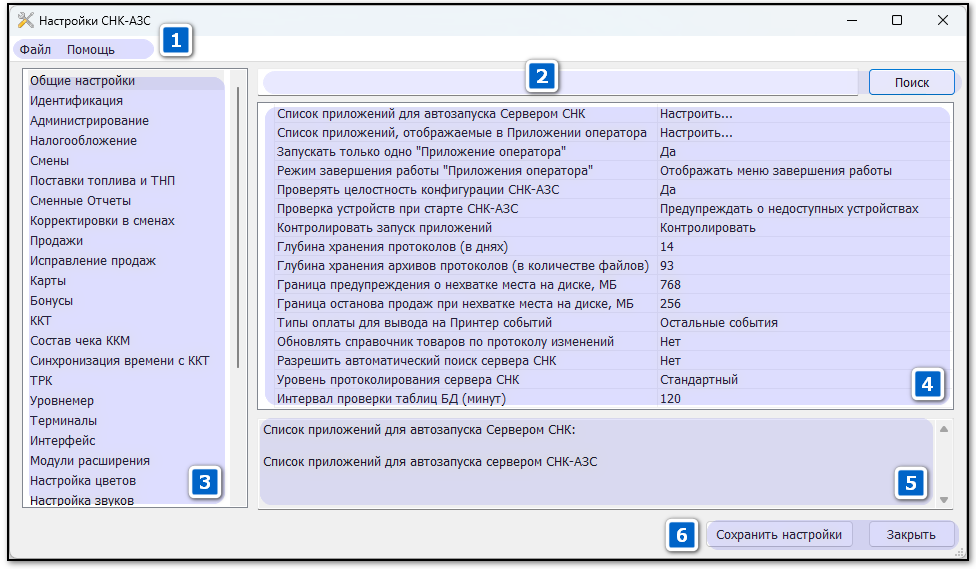Open Стандартный logging level dropdown value

(699, 380)
